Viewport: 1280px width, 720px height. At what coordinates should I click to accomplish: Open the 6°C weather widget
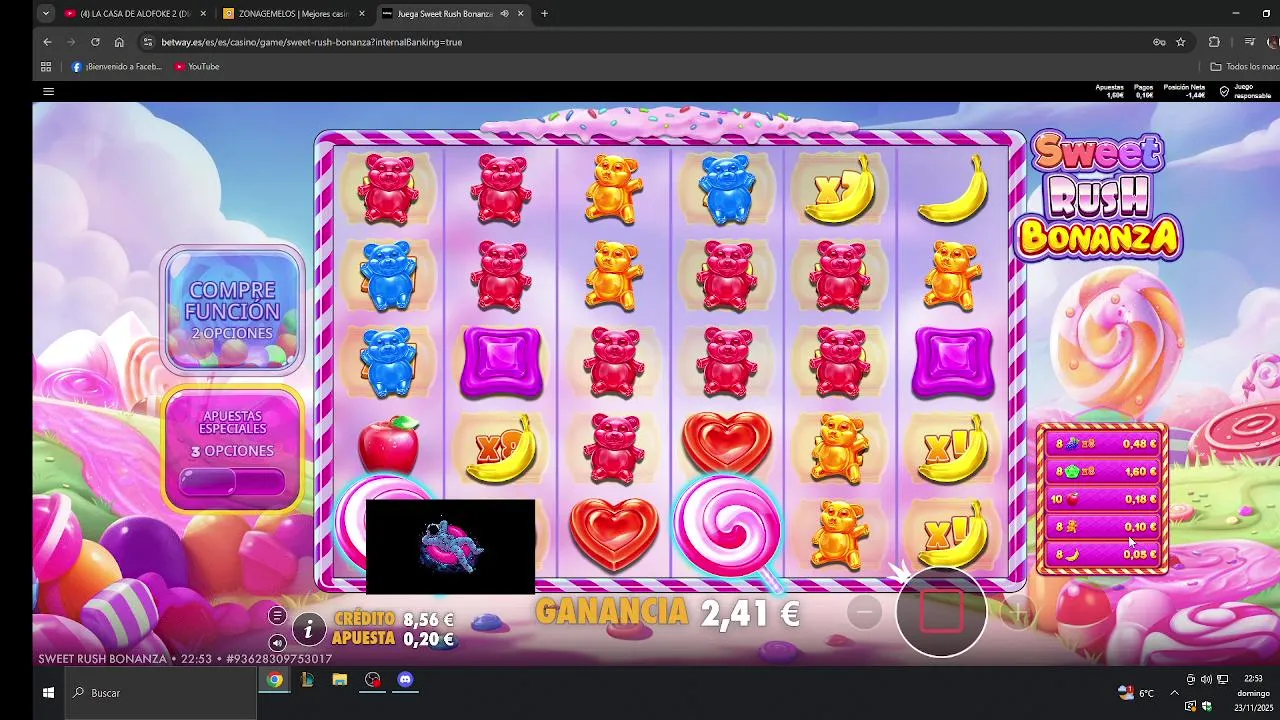point(1135,692)
